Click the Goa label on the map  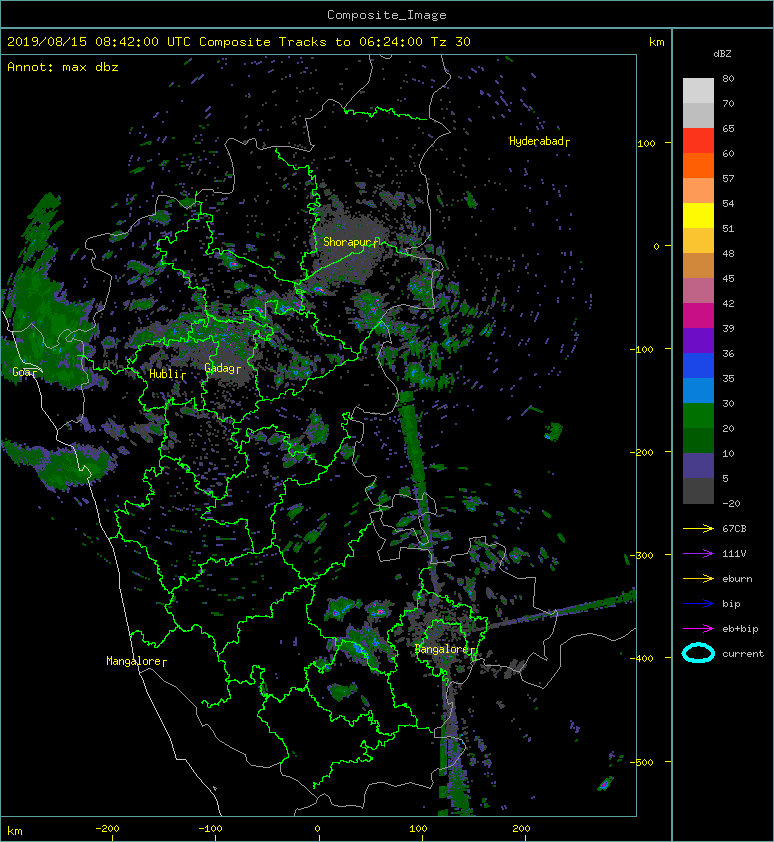(24, 372)
